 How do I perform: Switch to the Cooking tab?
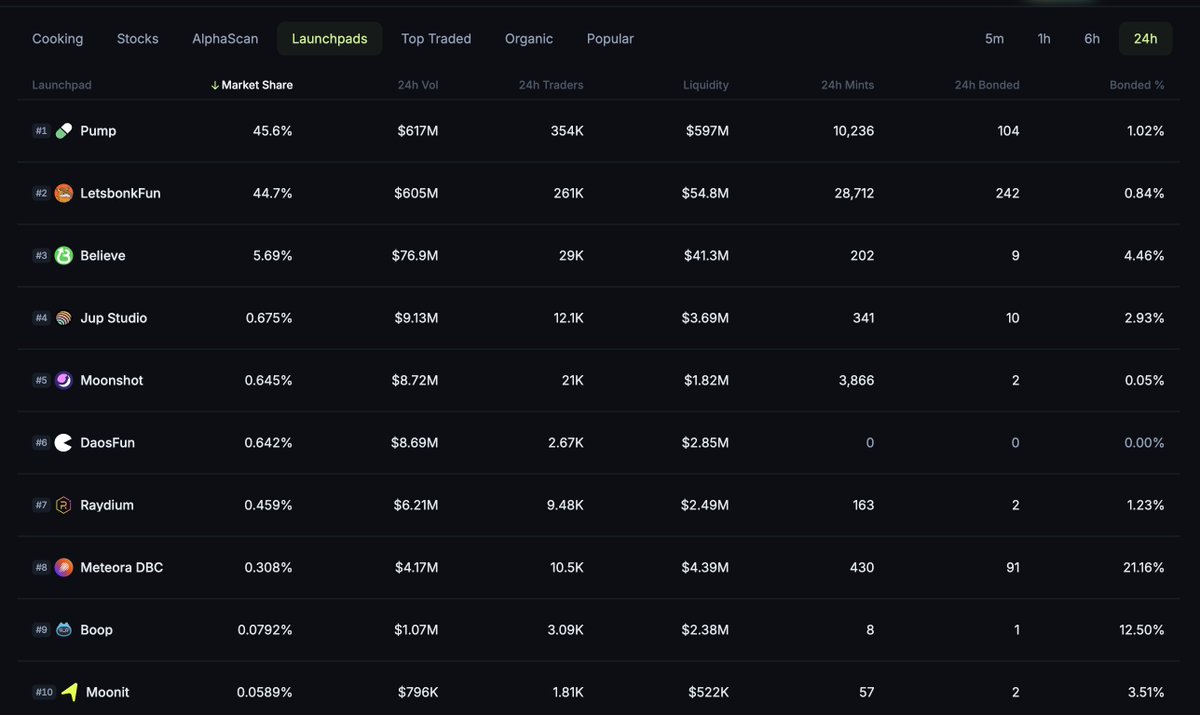(58, 39)
